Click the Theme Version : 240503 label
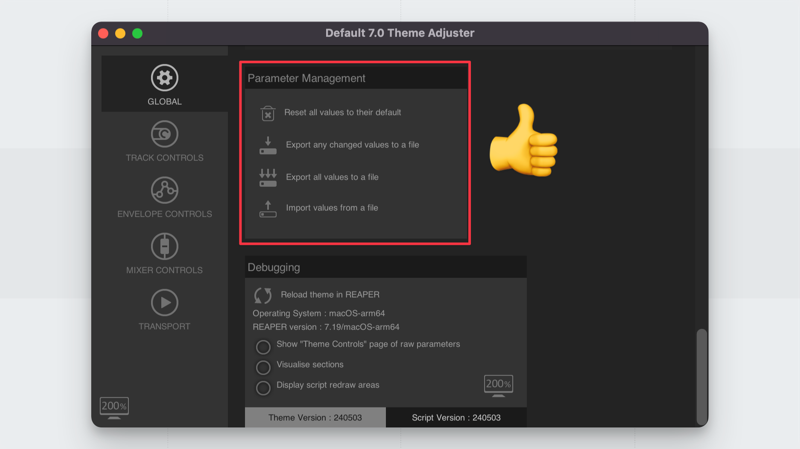Screen dimensions: 800x449 point(315,417)
